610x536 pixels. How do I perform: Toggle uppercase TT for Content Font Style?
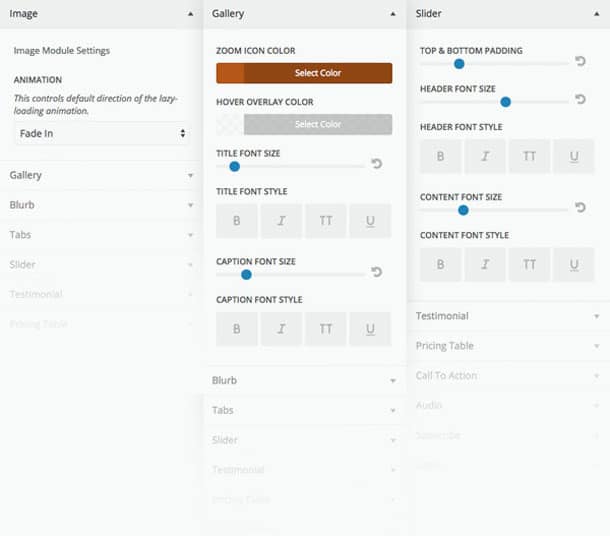530,264
